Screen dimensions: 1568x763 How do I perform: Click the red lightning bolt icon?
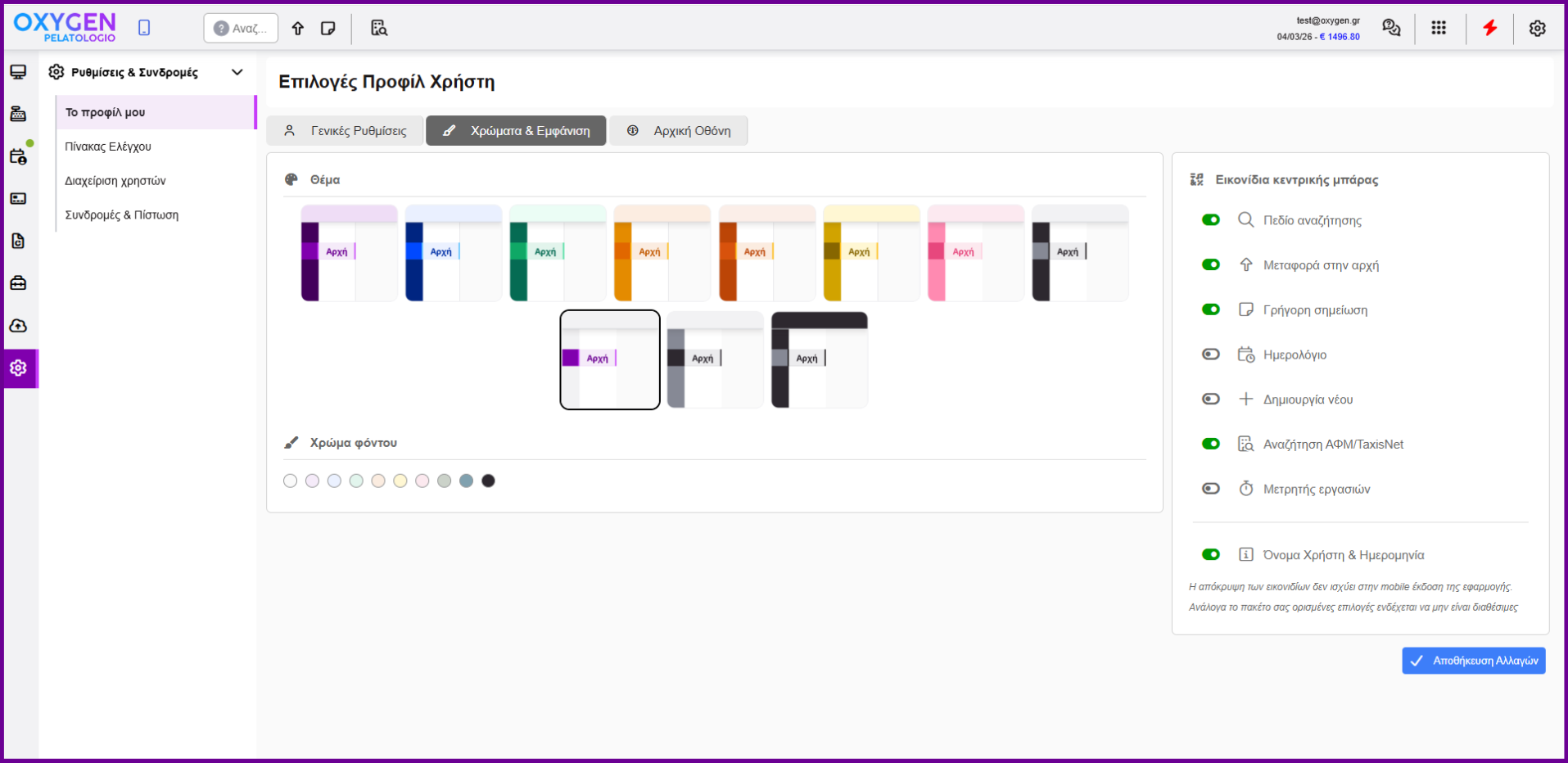coord(1489,28)
